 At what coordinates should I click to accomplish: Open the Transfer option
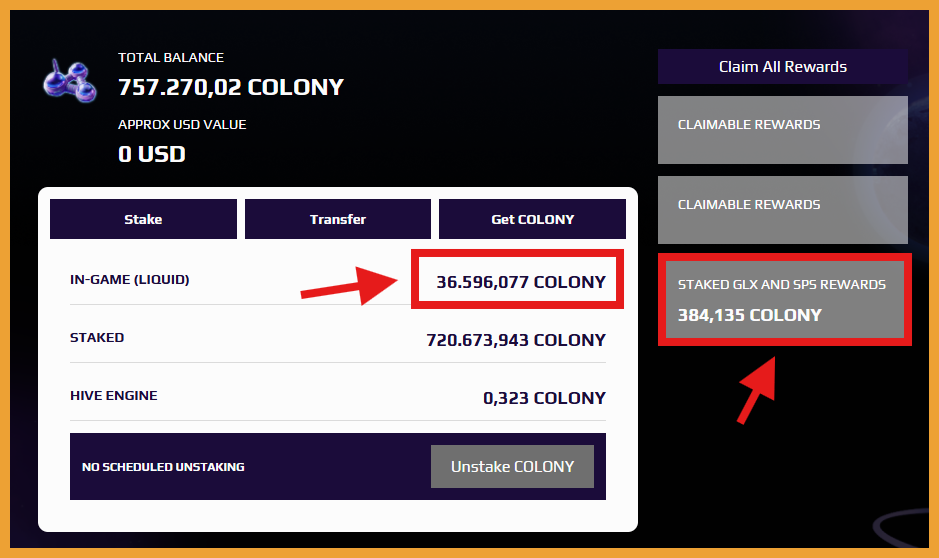point(338,219)
